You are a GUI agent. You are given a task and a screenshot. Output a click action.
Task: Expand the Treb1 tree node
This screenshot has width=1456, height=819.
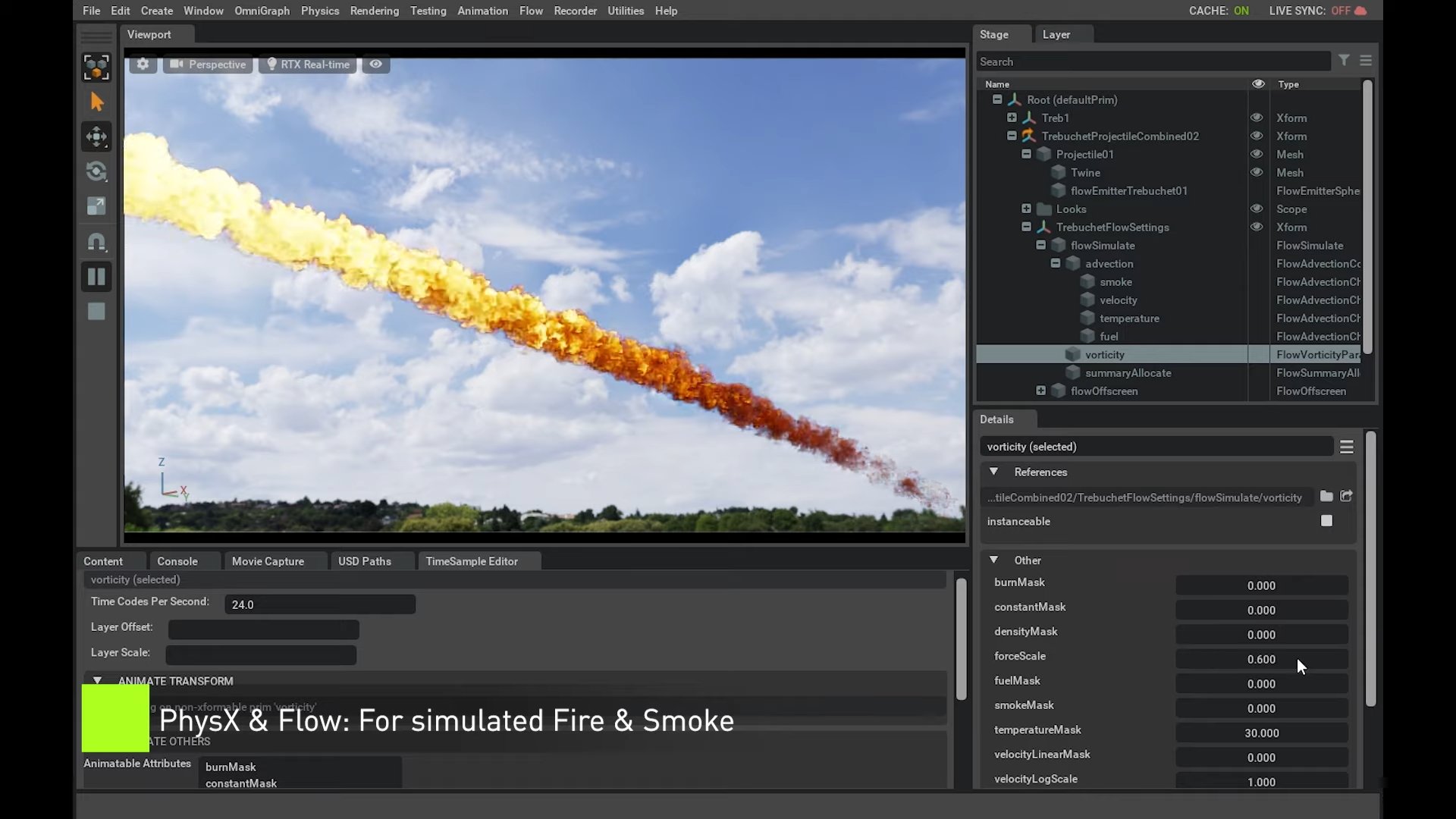(1012, 118)
